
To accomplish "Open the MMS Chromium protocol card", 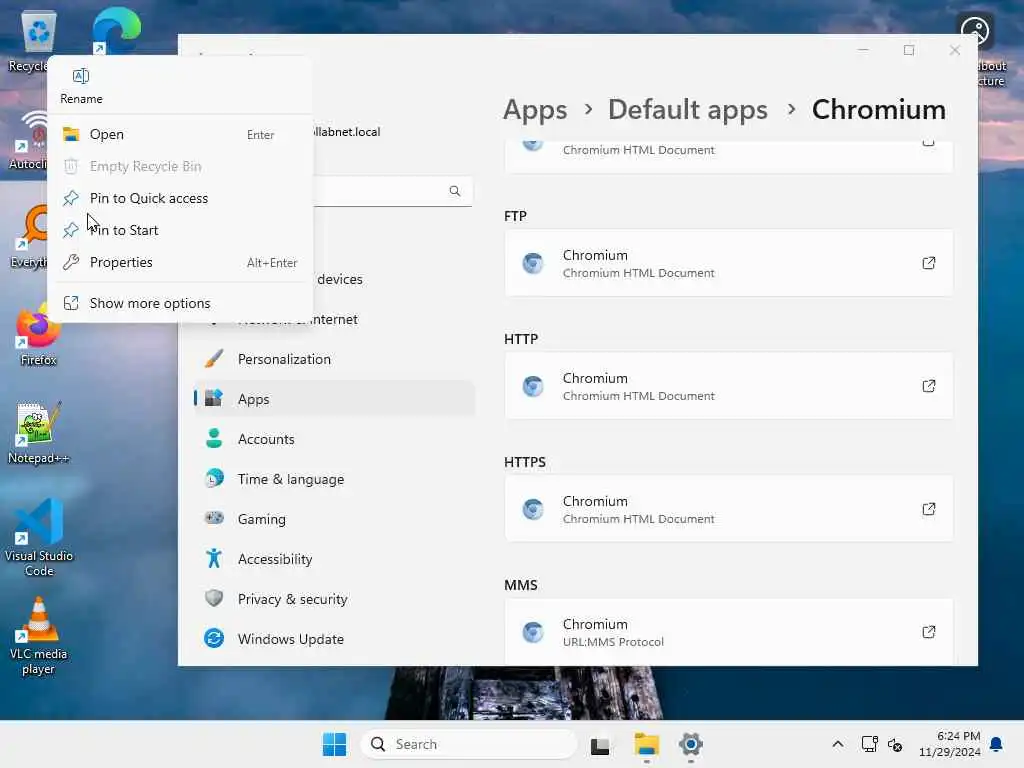I will click(x=728, y=632).
